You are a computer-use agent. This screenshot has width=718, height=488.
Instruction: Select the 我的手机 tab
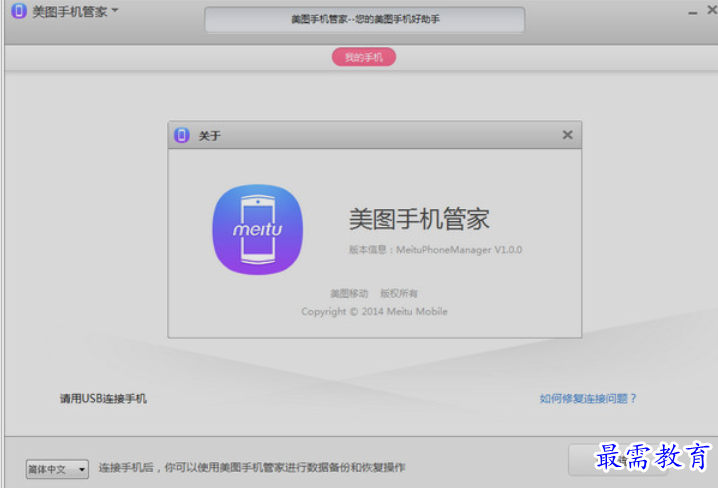364,57
